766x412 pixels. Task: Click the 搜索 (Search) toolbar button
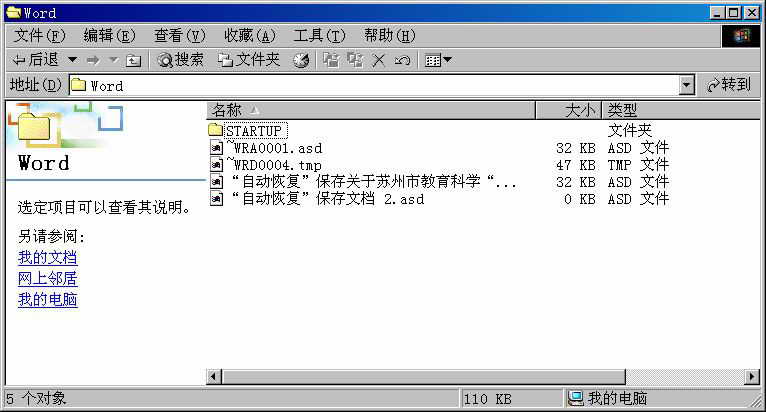181,60
